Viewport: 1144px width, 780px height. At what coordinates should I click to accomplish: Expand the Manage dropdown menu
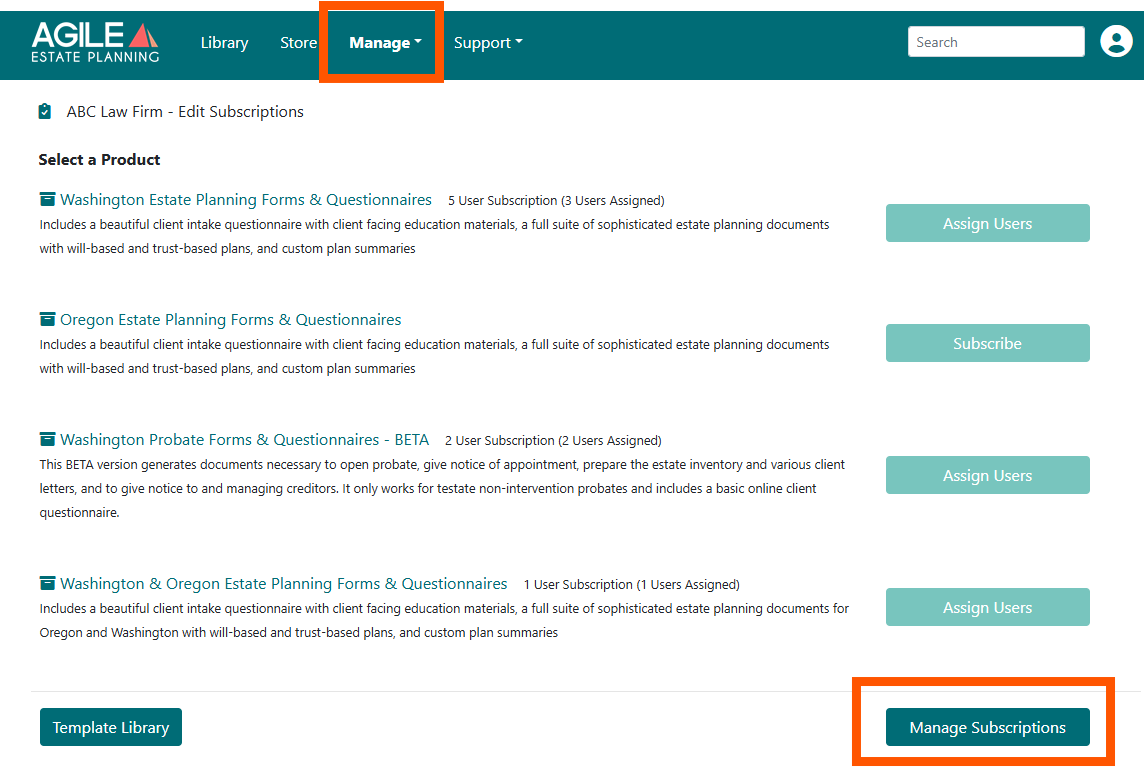(x=385, y=42)
